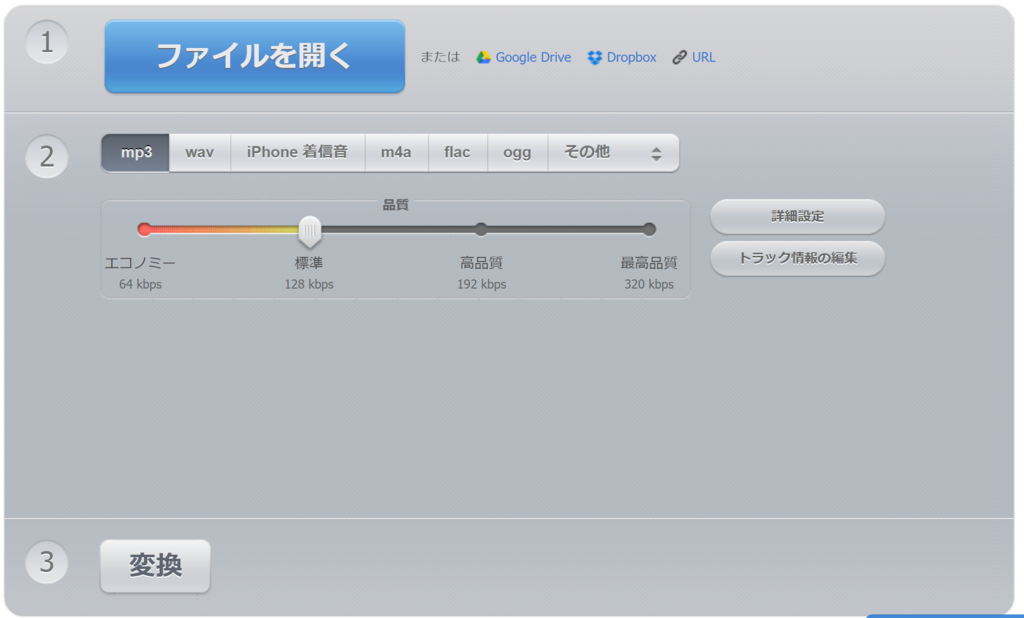Open the その他 format dropdown

point(613,153)
